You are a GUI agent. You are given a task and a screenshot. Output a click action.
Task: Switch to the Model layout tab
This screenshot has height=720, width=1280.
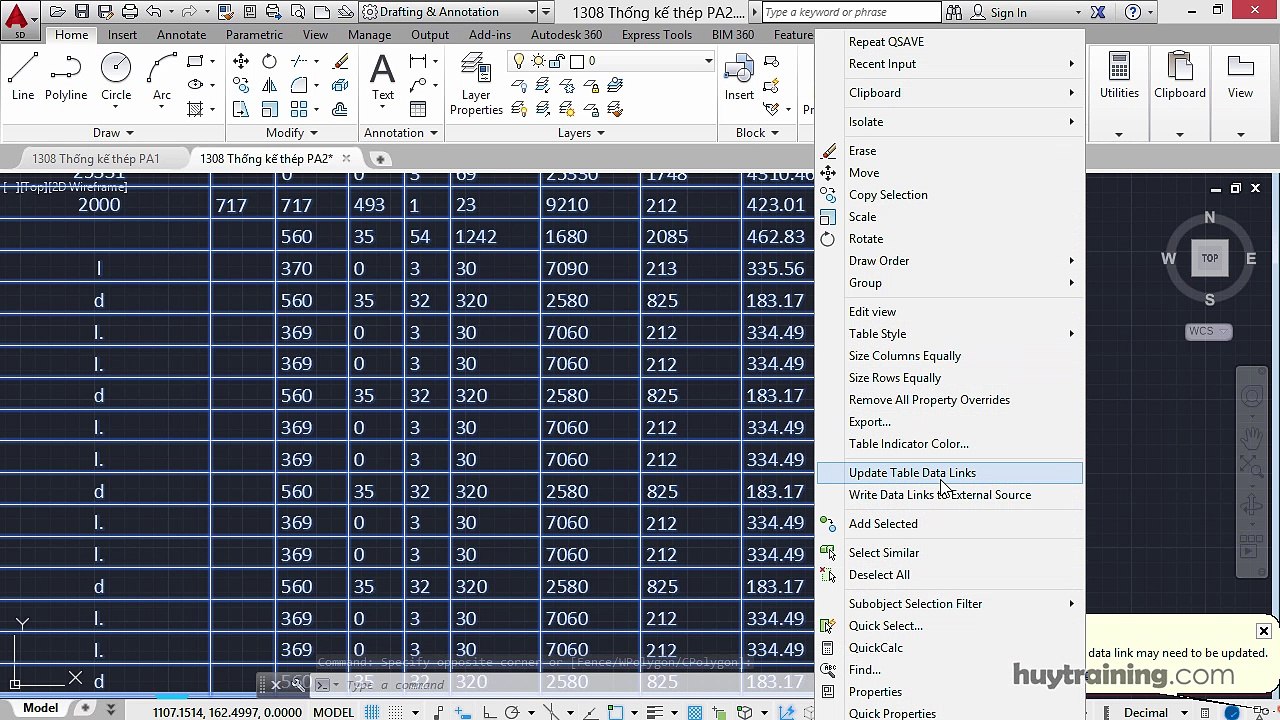pos(41,708)
